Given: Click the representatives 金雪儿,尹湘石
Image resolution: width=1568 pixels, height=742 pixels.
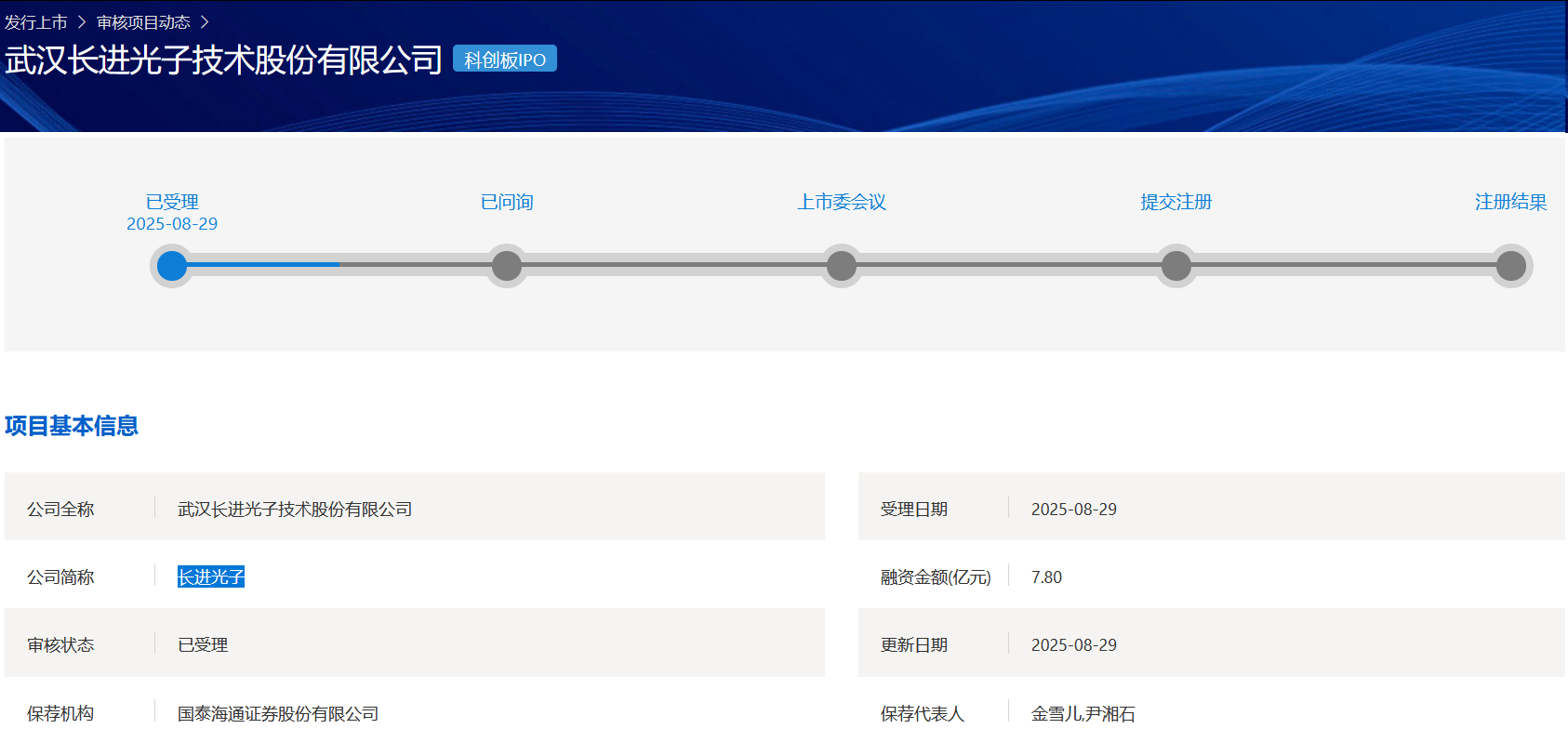Looking at the screenshot, I should pos(1083,714).
